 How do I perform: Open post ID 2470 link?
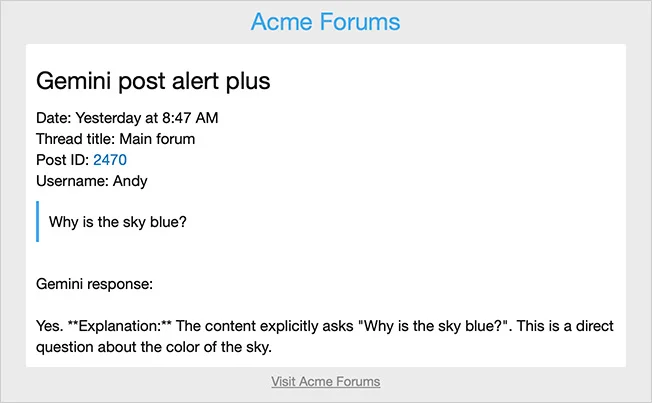(x=110, y=160)
